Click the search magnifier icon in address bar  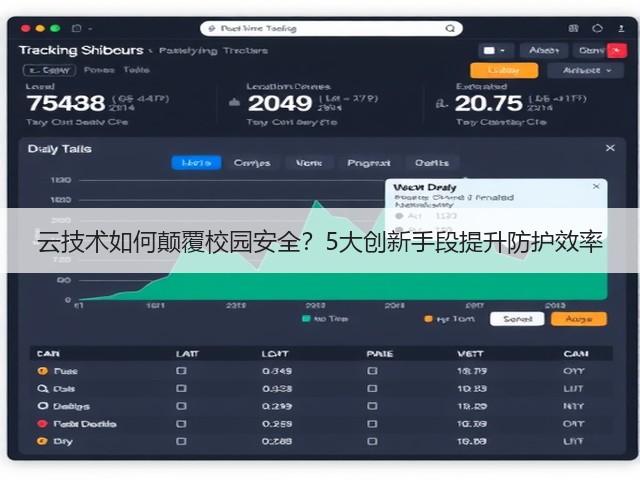click(x=450, y=29)
